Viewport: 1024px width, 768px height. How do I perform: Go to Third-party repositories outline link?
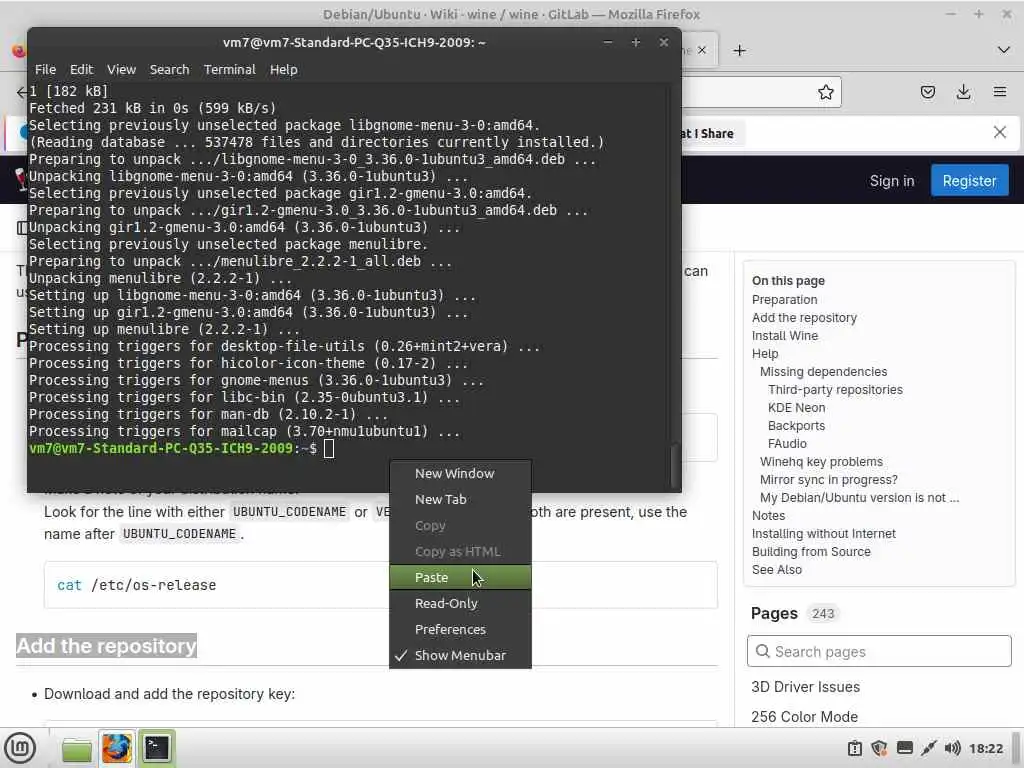tap(835, 390)
